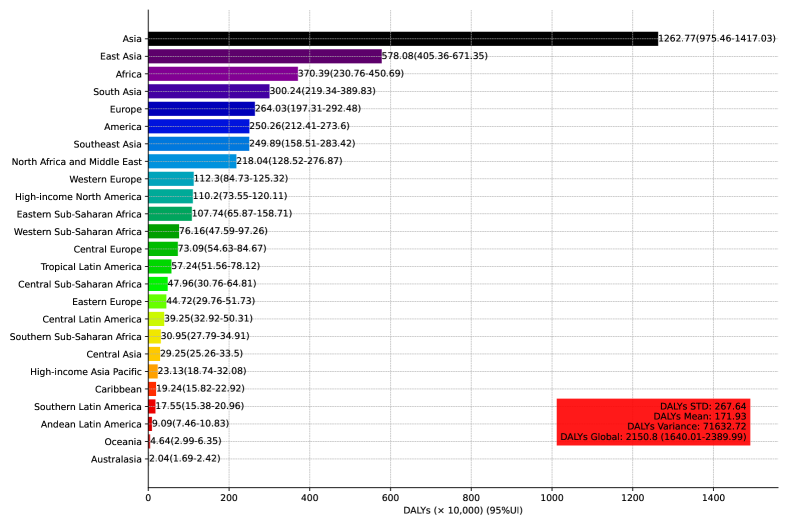Click the teal Western Europe bar

(171, 179)
